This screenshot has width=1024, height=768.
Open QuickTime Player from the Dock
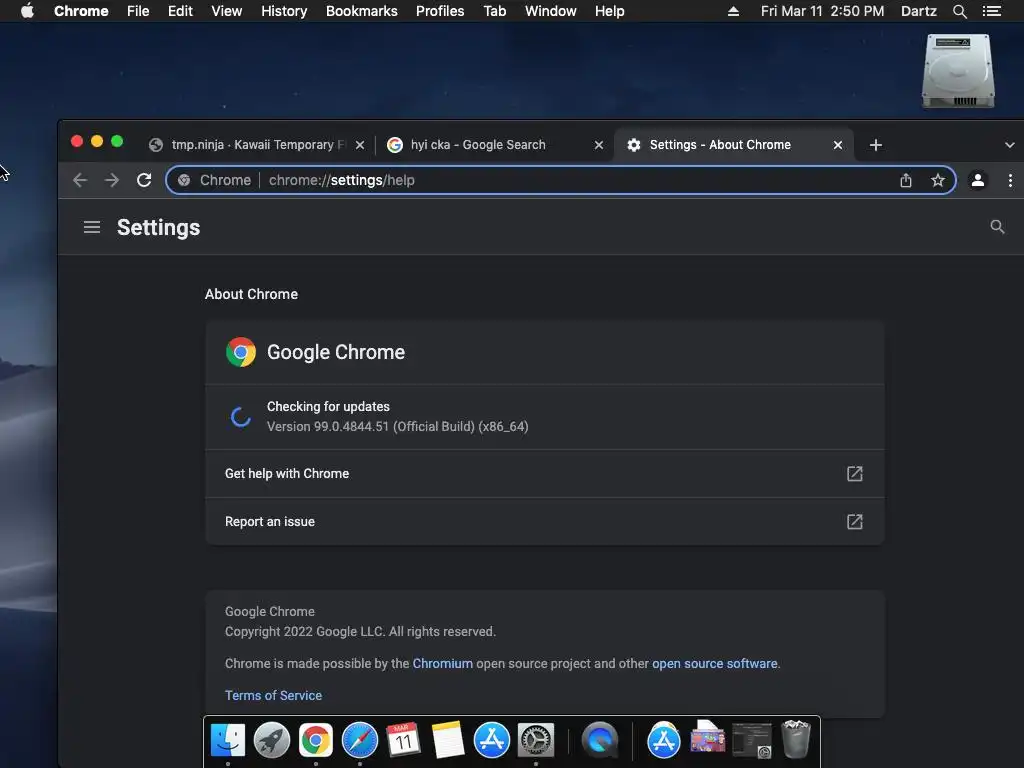[x=600, y=741]
